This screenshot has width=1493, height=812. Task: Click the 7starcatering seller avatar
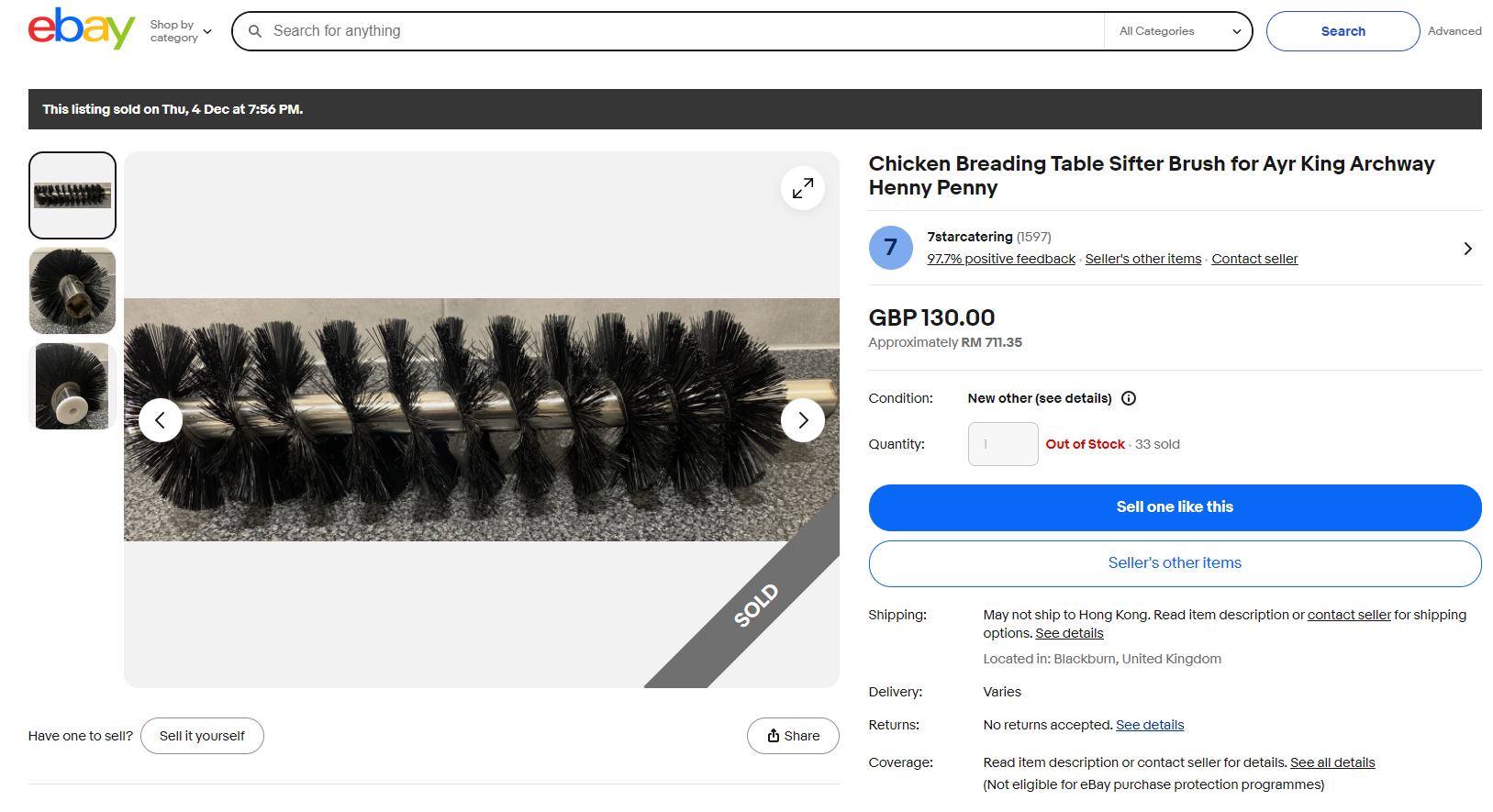click(891, 248)
